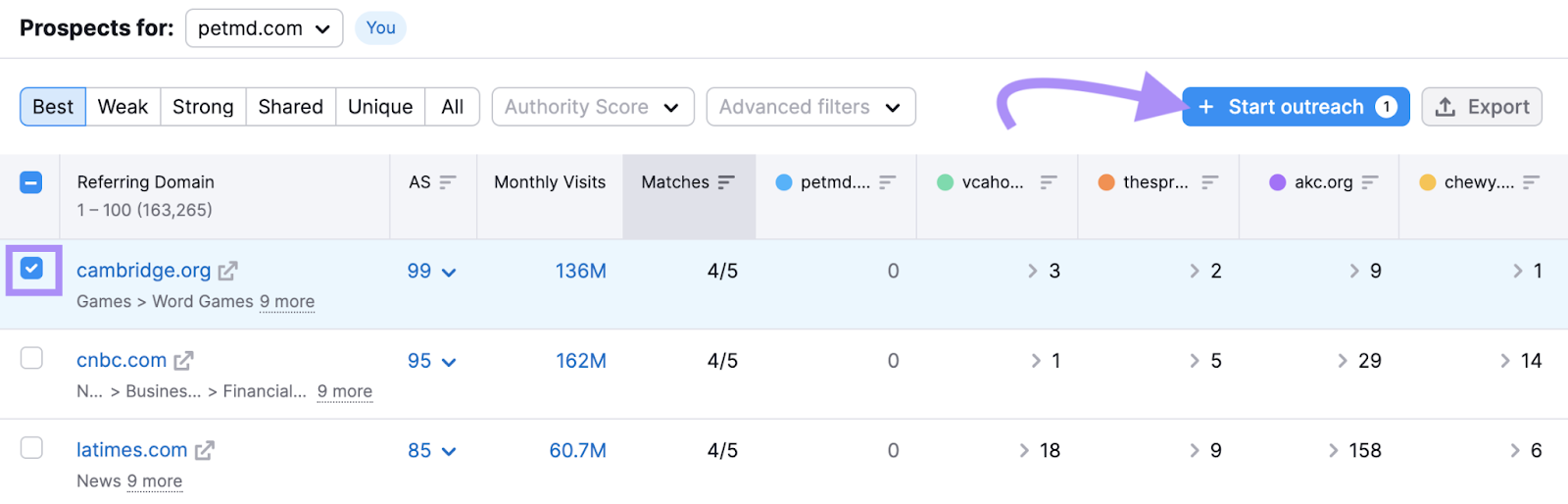The width and height of the screenshot is (1568, 504).
Task: Sort the vcaho column
Action: tap(1048, 182)
